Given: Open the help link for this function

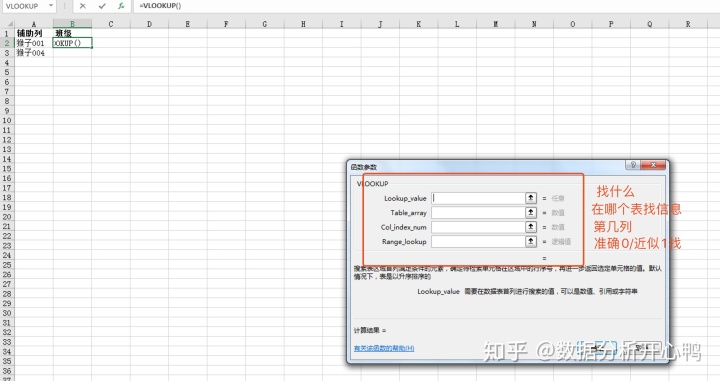Looking at the screenshot, I should pos(384,348).
